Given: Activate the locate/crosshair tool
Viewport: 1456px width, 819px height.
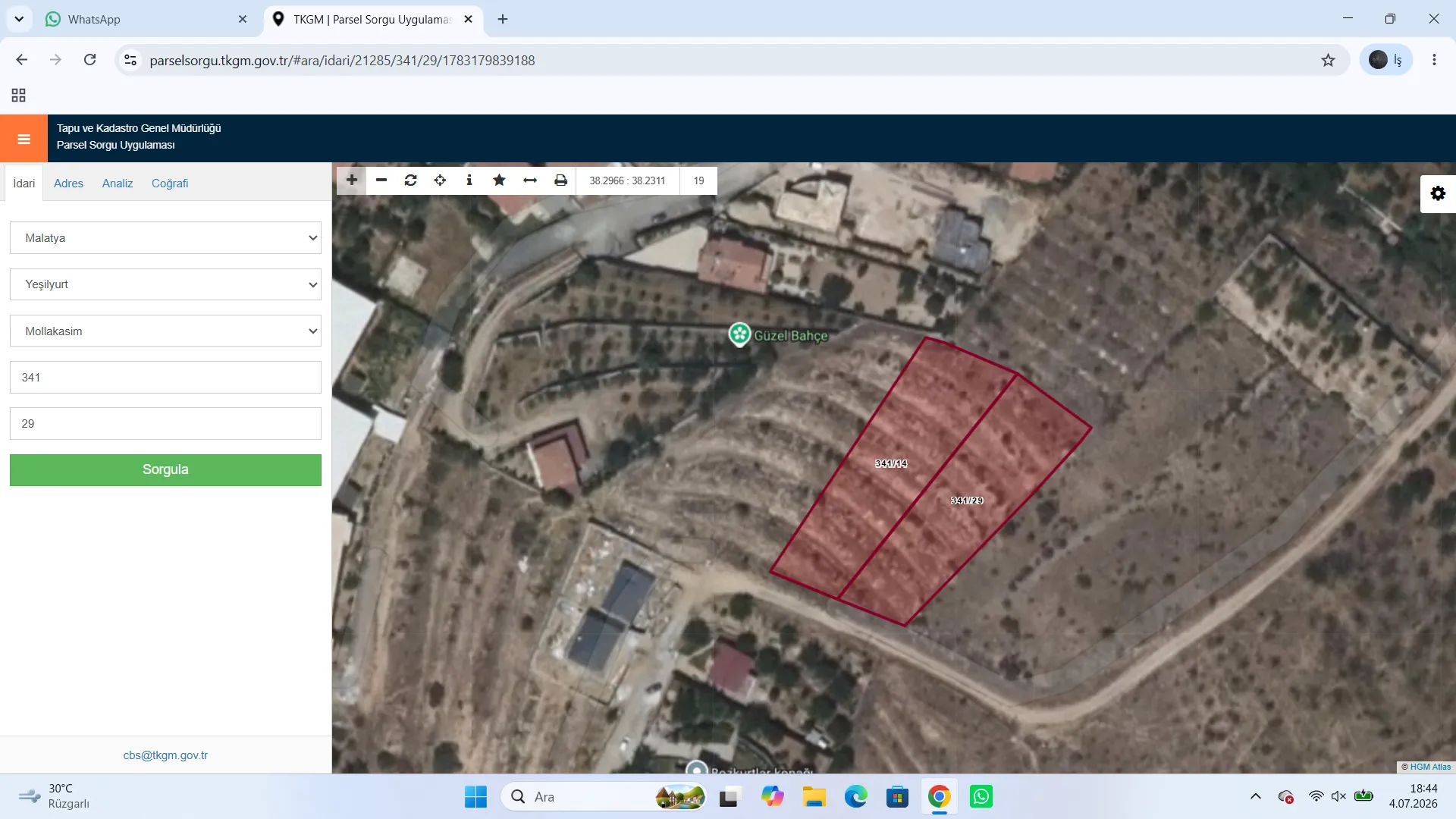Looking at the screenshot, I should click(440, 180).
